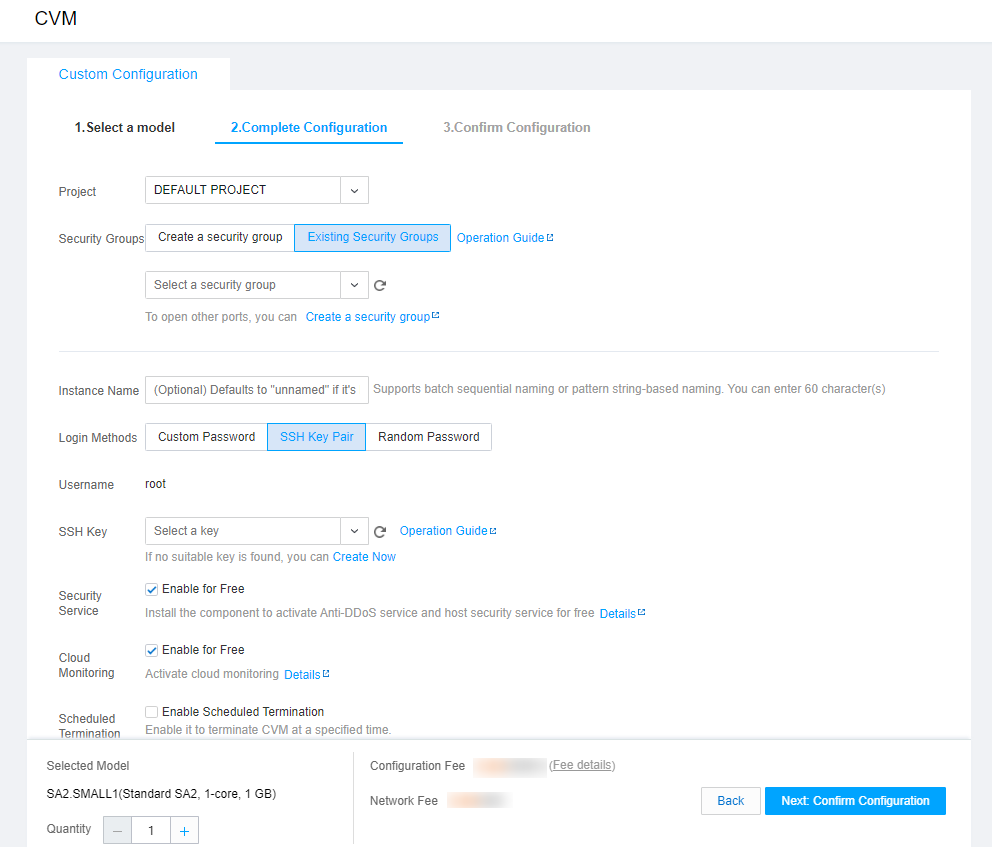Click Next: Confirm Configuration
The height and width of the screenshot is (847, 992).
pyautogui.click(x=855, y=801)
